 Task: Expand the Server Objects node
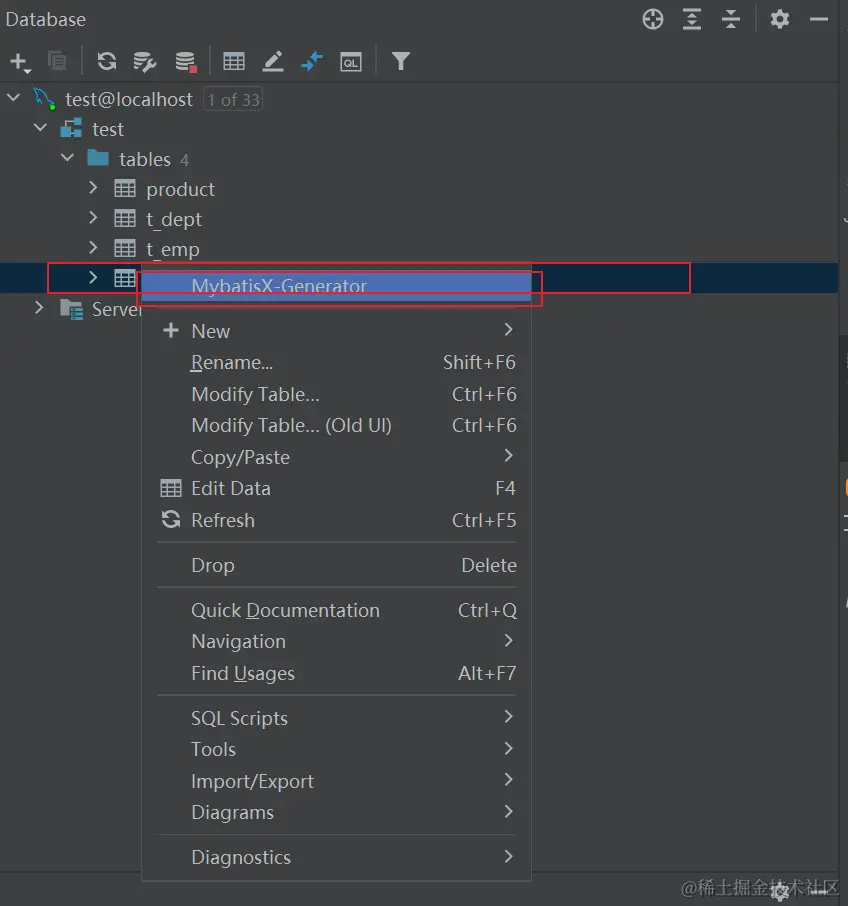click(39, 308)
